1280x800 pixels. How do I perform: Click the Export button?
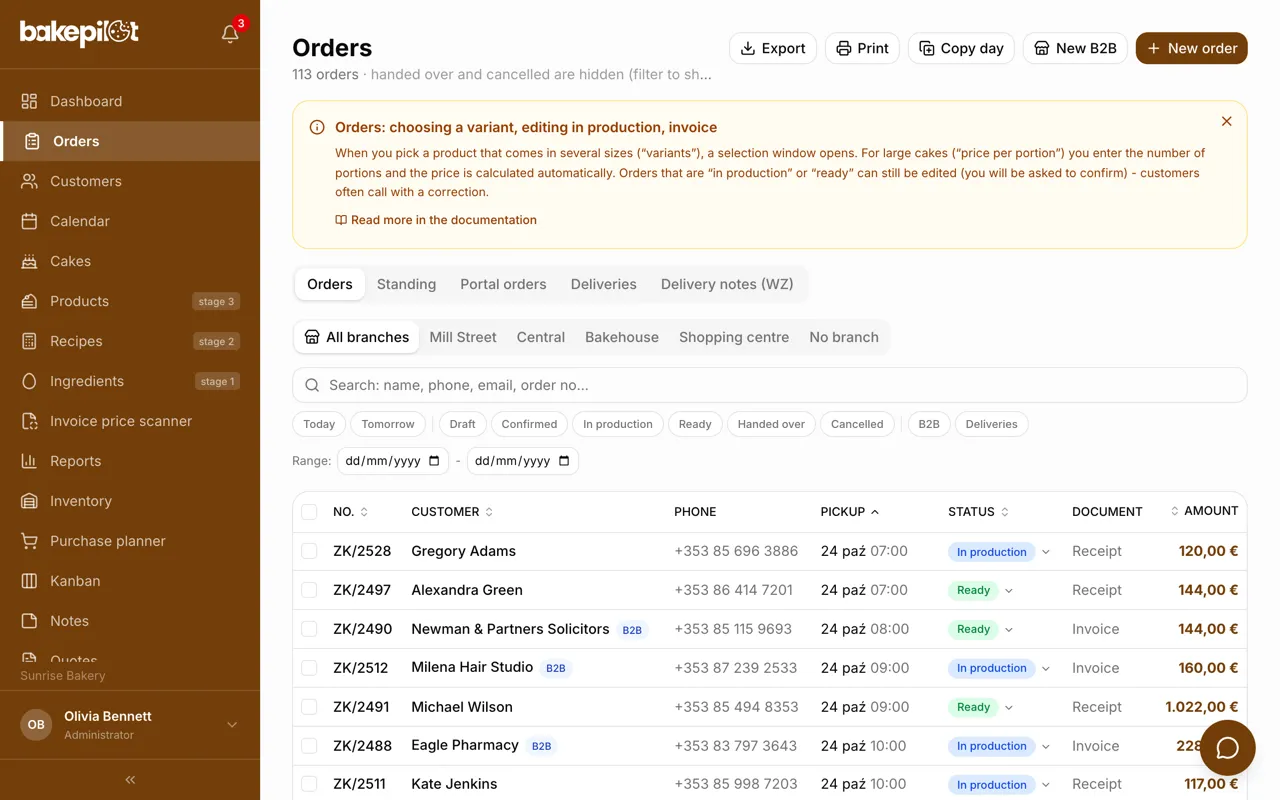(773, 48)
